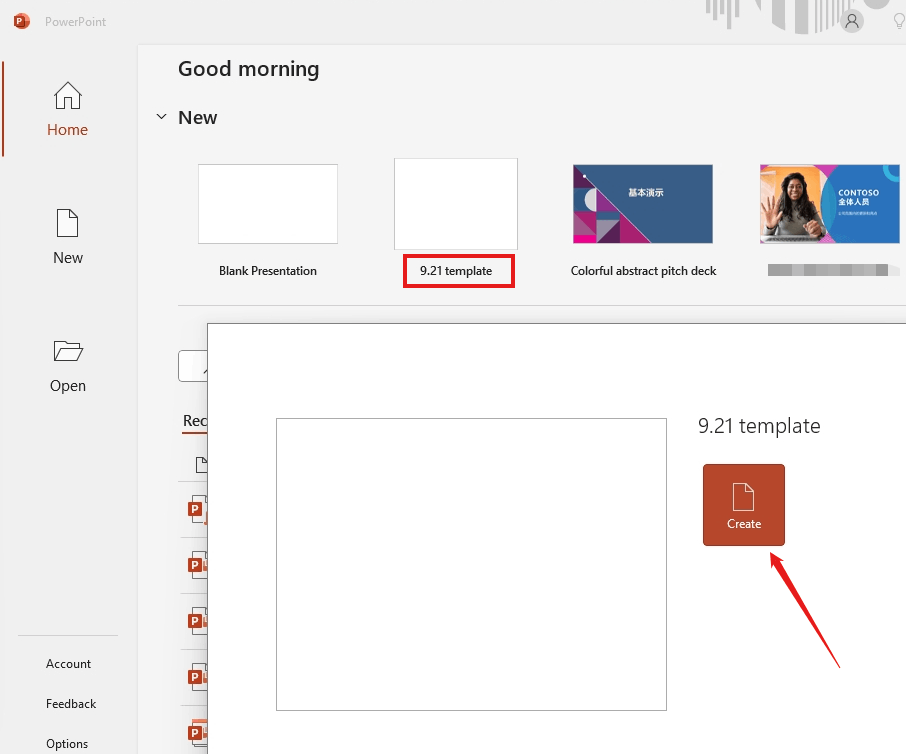Click the Create button for 9.21 template
The width and height of the screenshot is (906, 754).
pos(743,504)
